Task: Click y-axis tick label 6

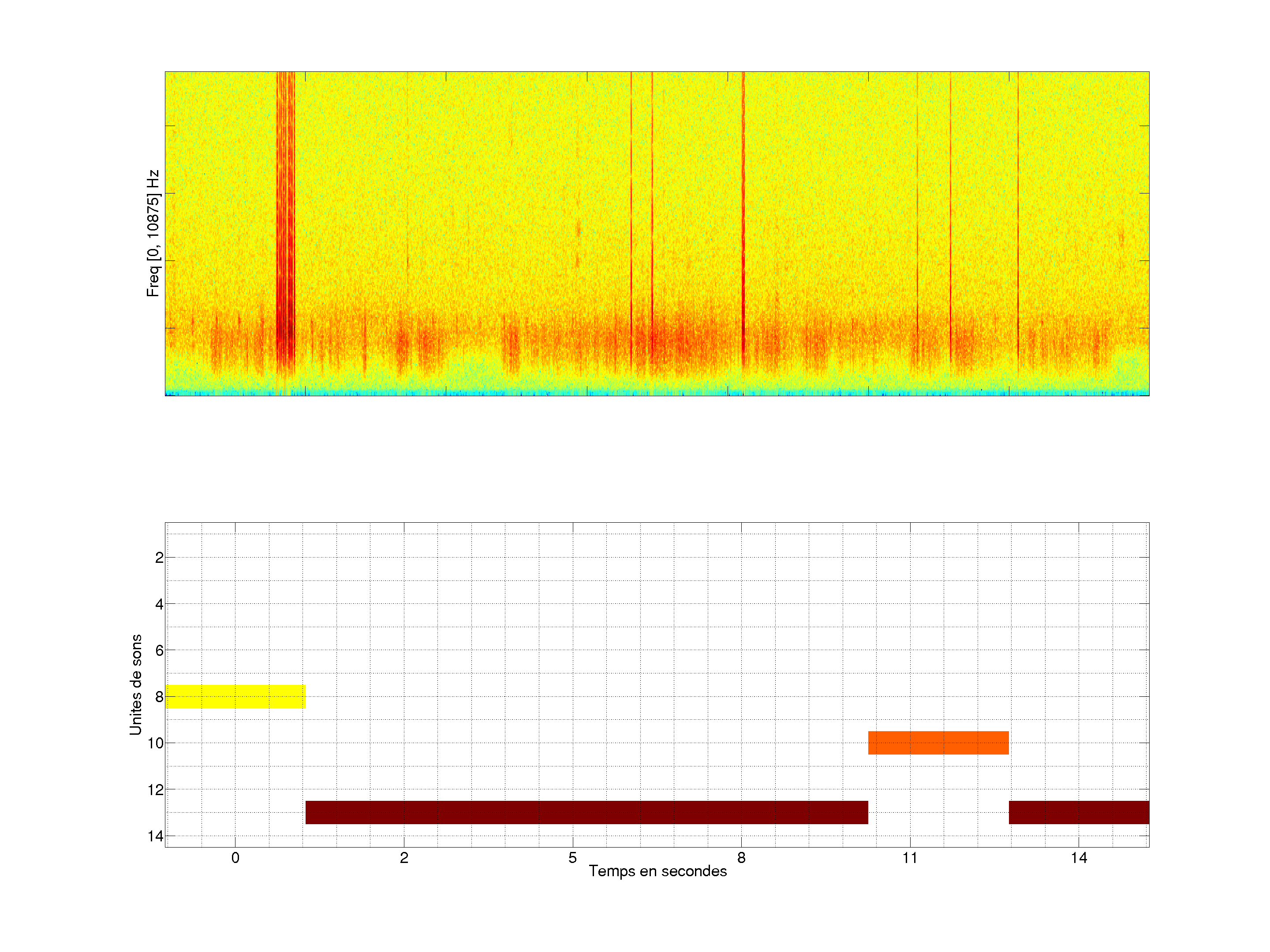Action: click(159, 650)
